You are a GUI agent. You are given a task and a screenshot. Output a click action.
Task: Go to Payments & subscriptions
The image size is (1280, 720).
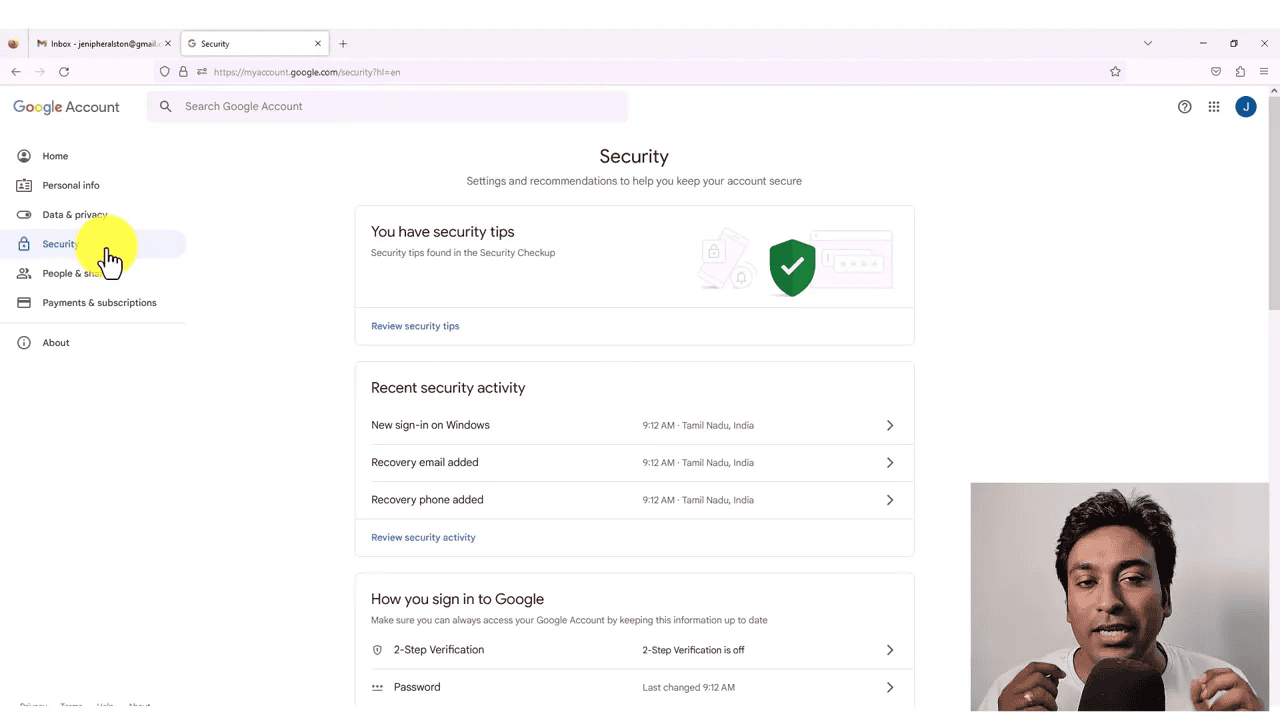coord(99,302)
